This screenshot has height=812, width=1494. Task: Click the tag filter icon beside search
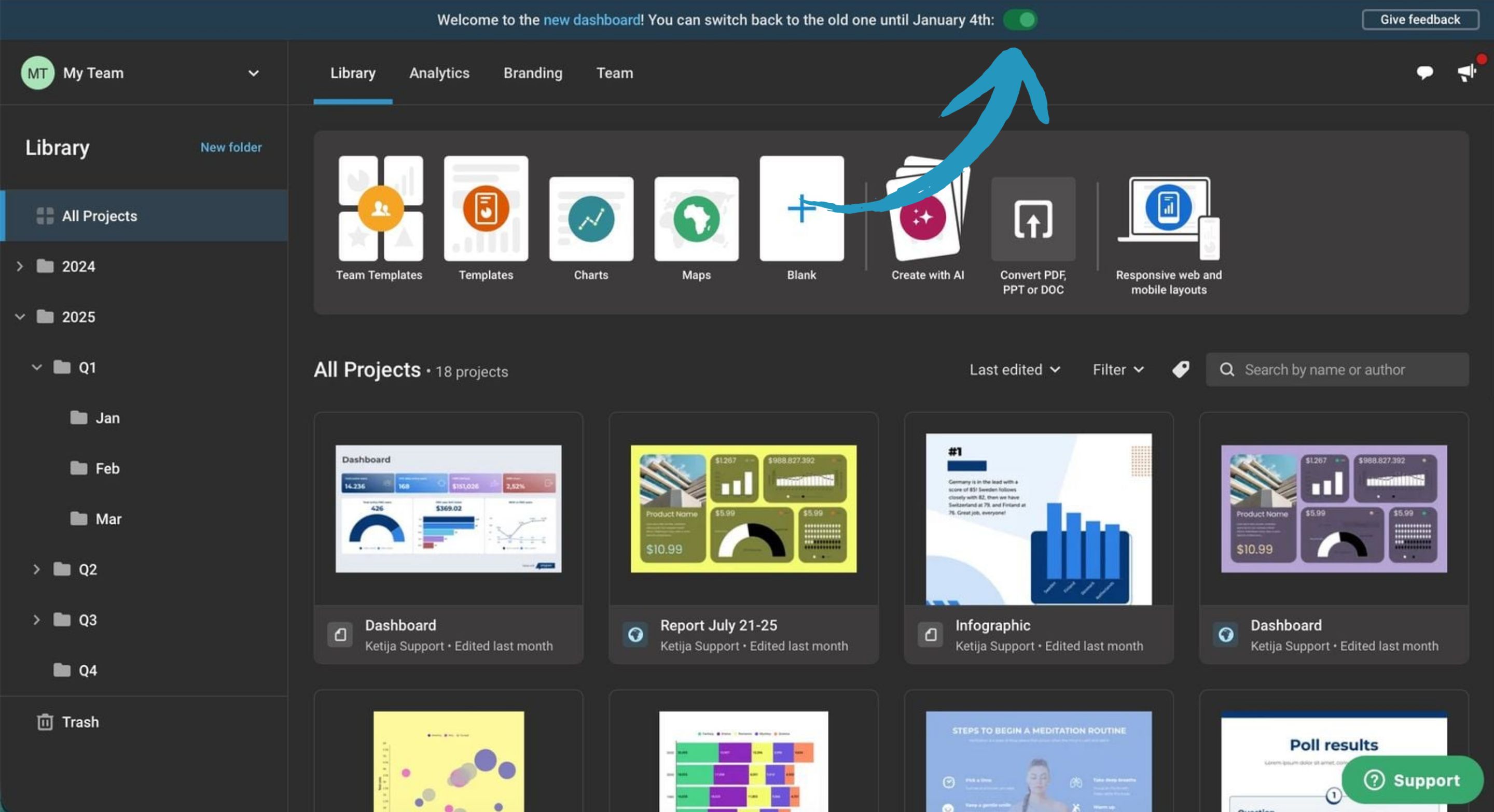(x=1181, y=370)
